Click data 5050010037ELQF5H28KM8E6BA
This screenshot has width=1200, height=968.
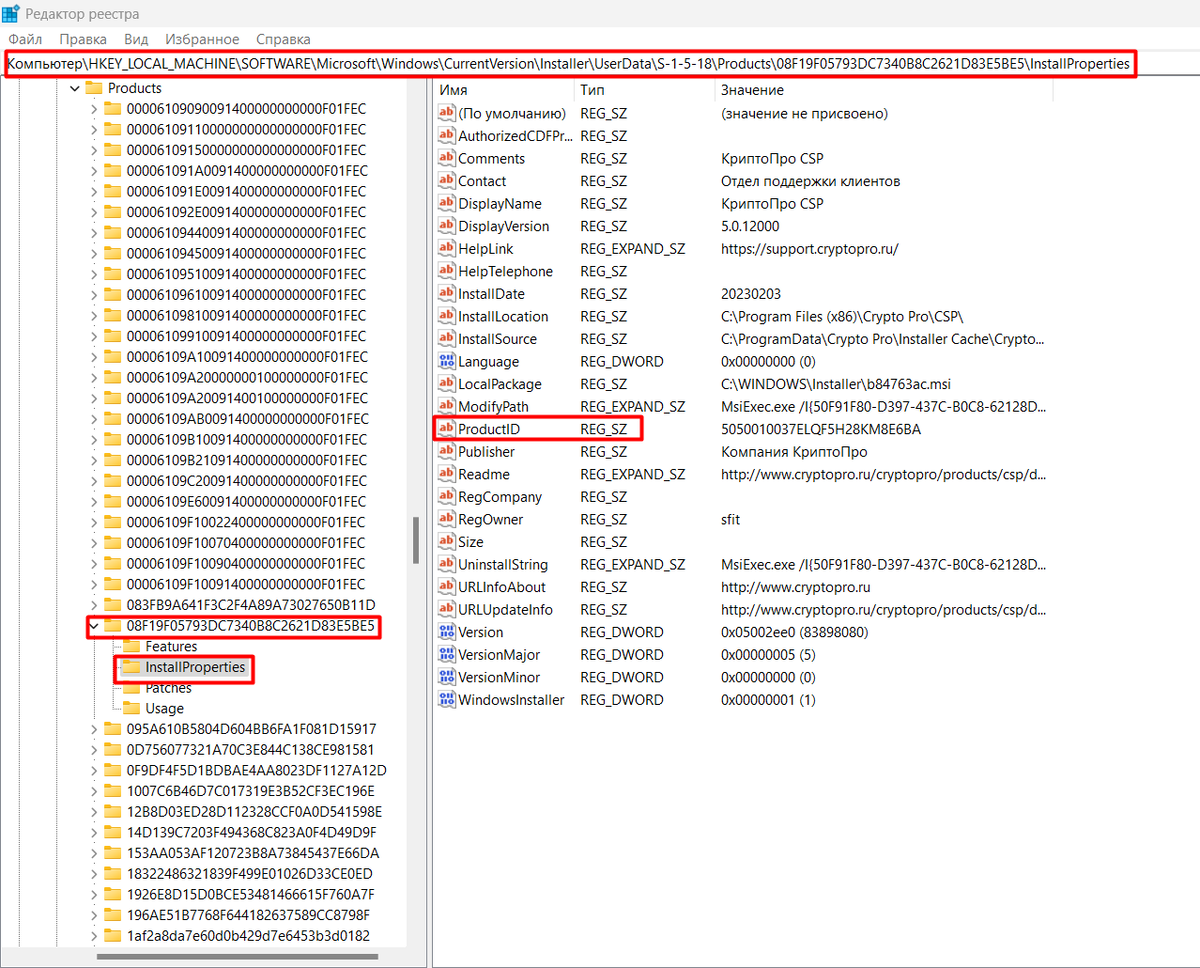click(x=821, y=429)
